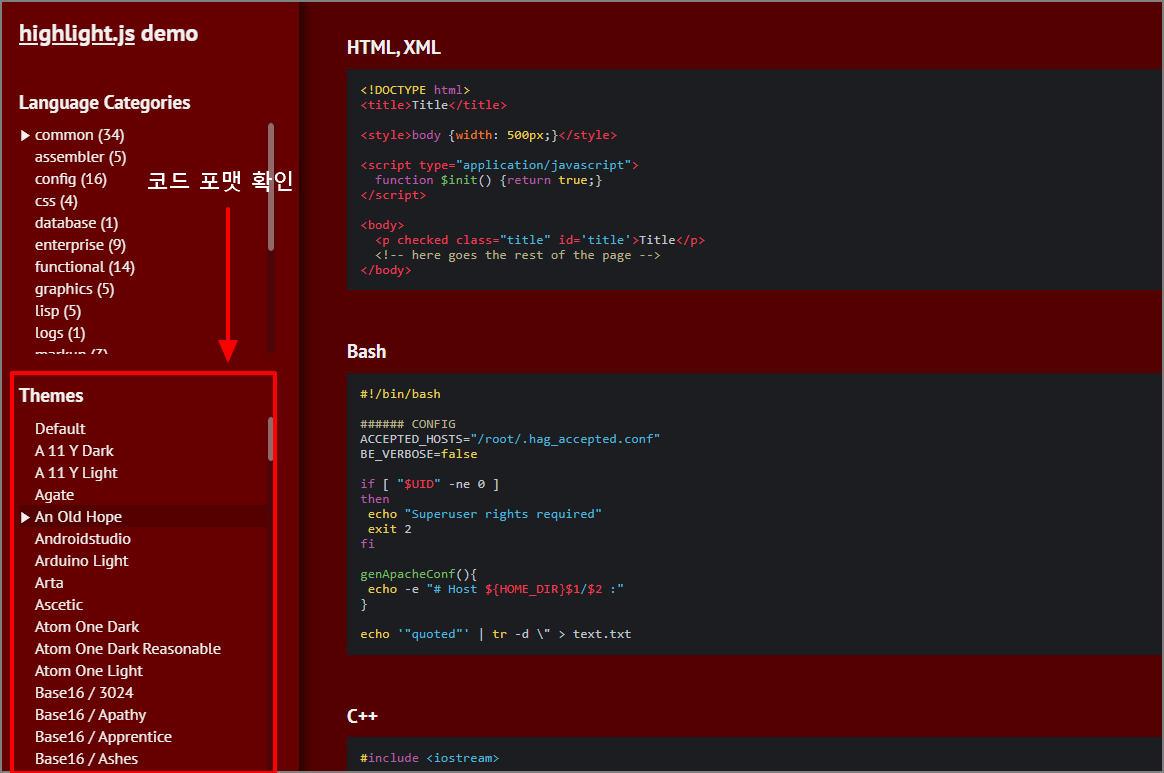Viewport: 1164px width, 773px height.
Task: Select the functional (14) category
Action: [85, 267]
